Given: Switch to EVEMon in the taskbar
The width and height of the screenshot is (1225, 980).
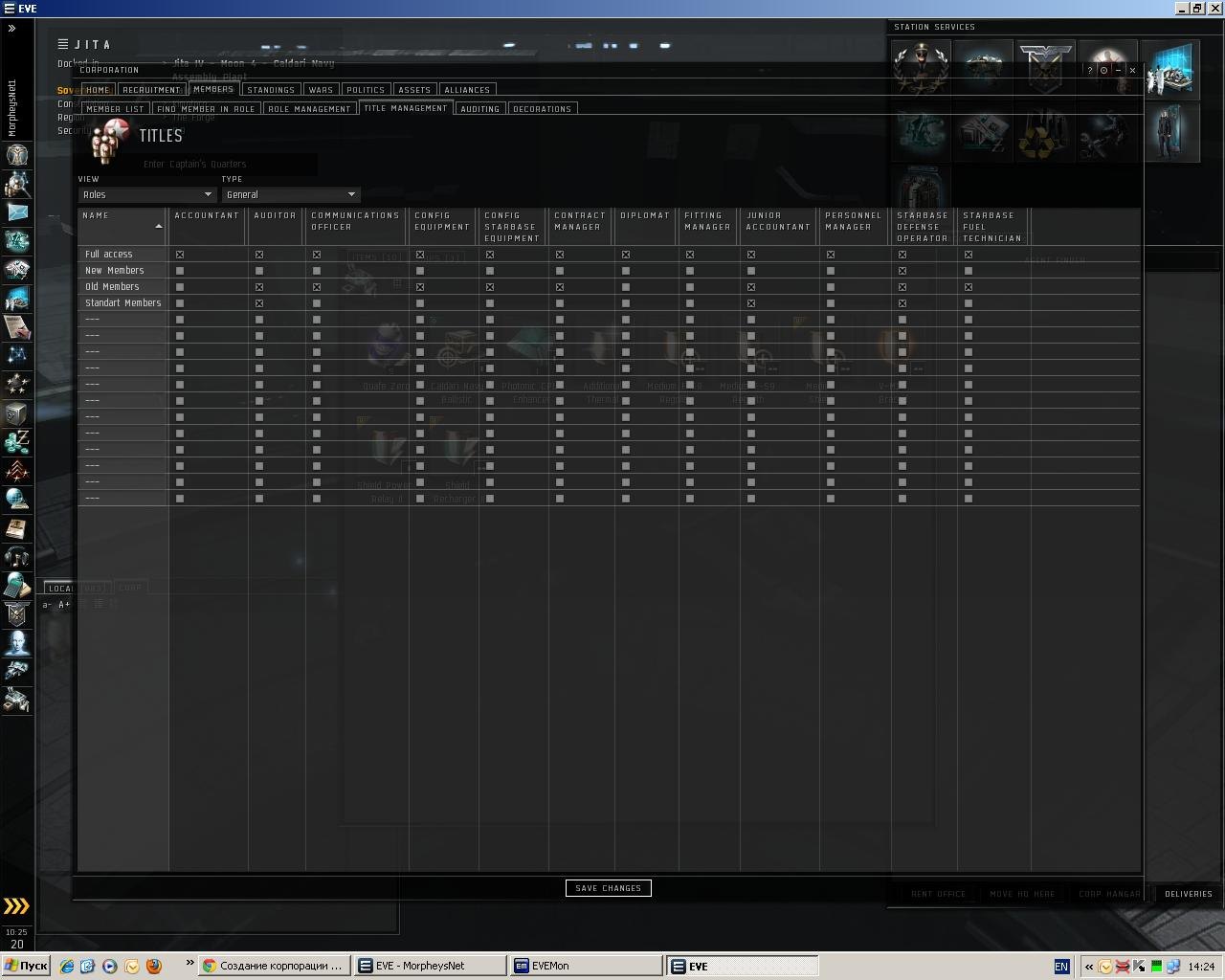Looking at the screenshot, I should [x=586, y=966].
